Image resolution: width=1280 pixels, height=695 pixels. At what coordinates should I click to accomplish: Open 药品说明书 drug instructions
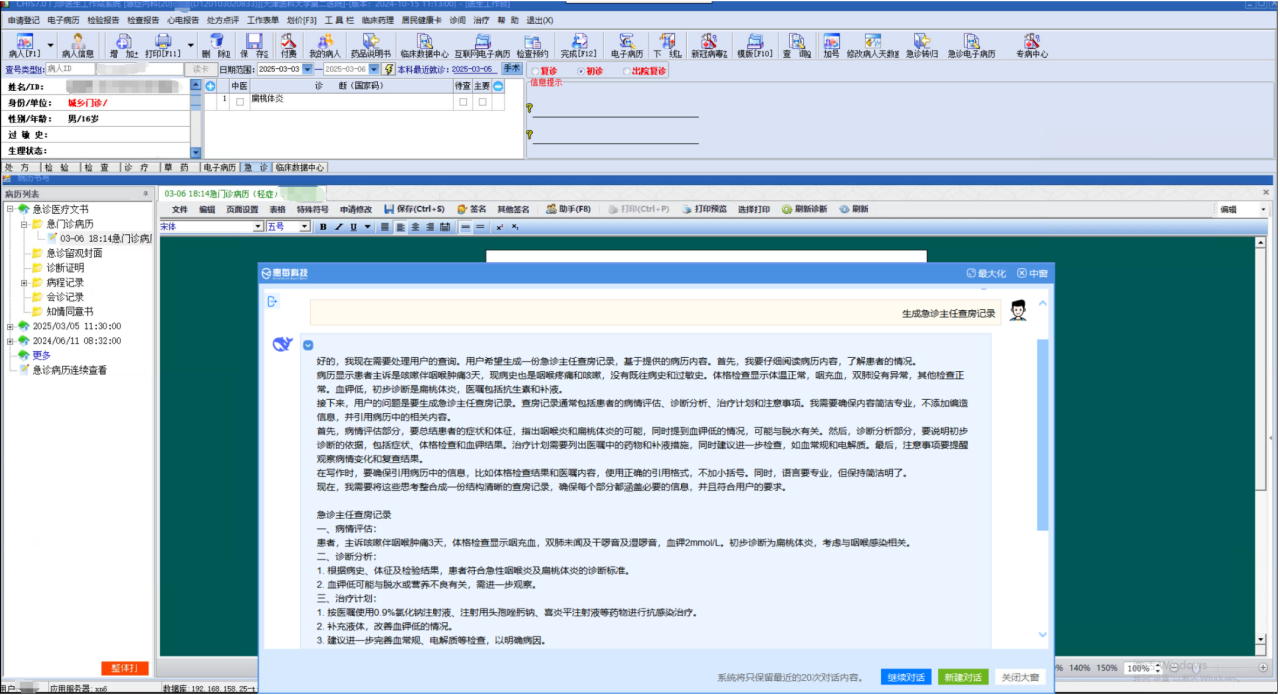click(x=371, y=45)
